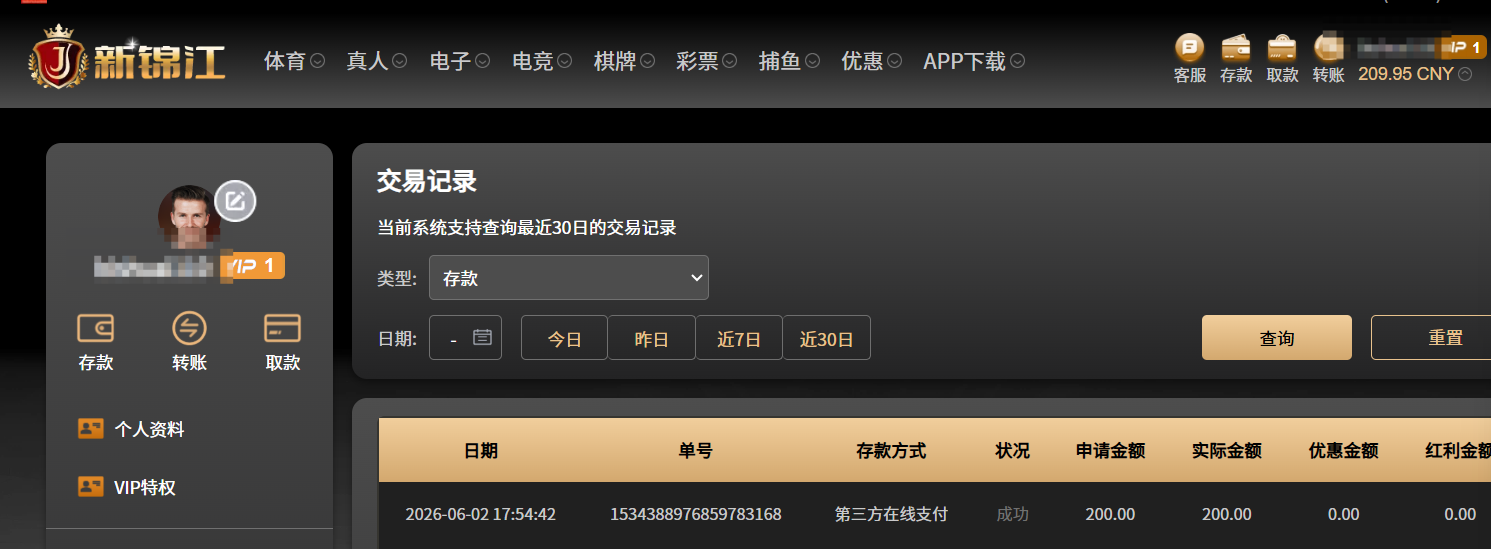Click order number 1534388976859783168
Screen dimensions: 1491x549
click(696, 514)
